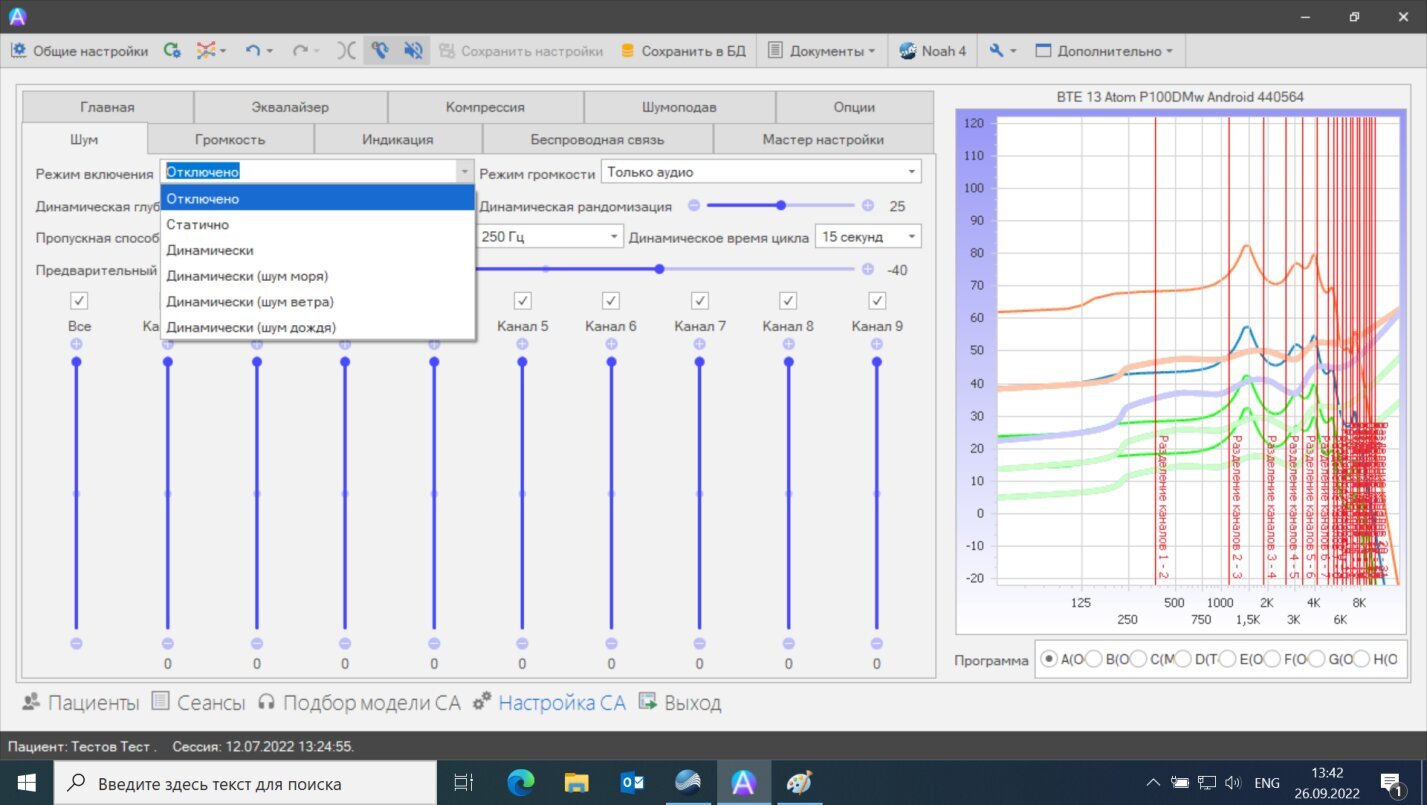Select program A radio button
Viewport: 1427px width, 805px height.
pyautogui.click(x=1049, y=659)
